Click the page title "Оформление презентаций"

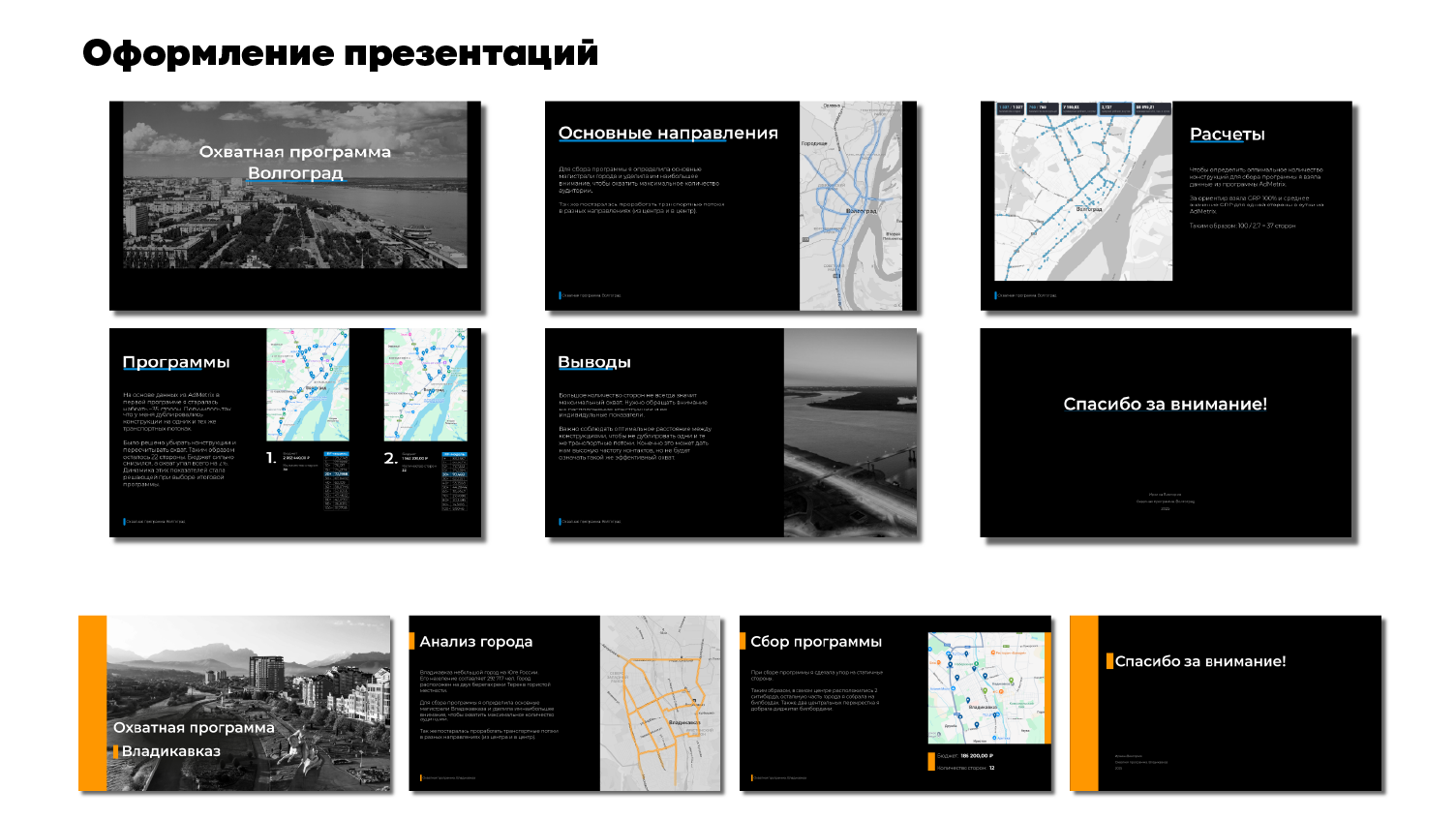pos(340,53)
